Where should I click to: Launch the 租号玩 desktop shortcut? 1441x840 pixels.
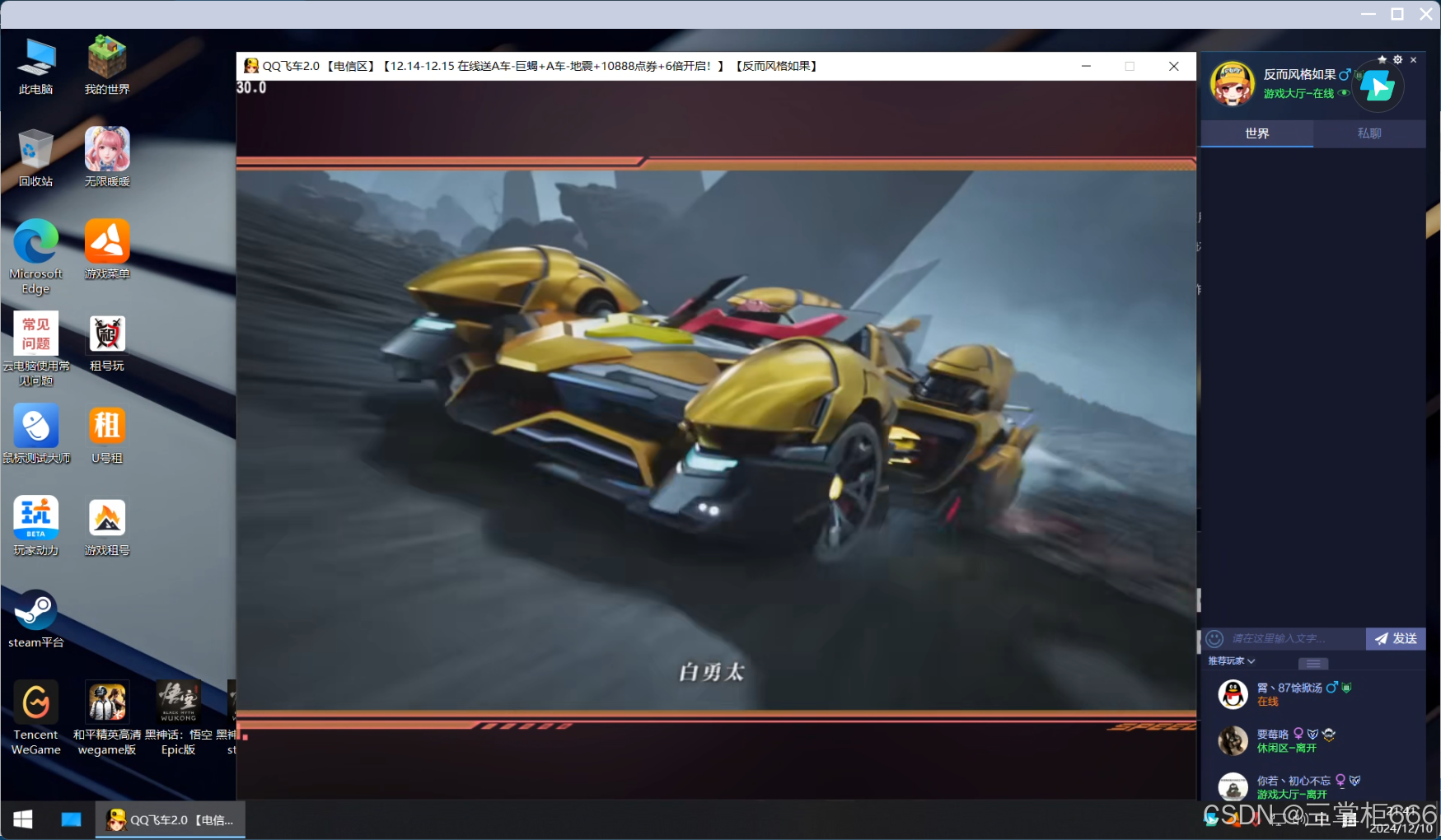tap(107, 342)
